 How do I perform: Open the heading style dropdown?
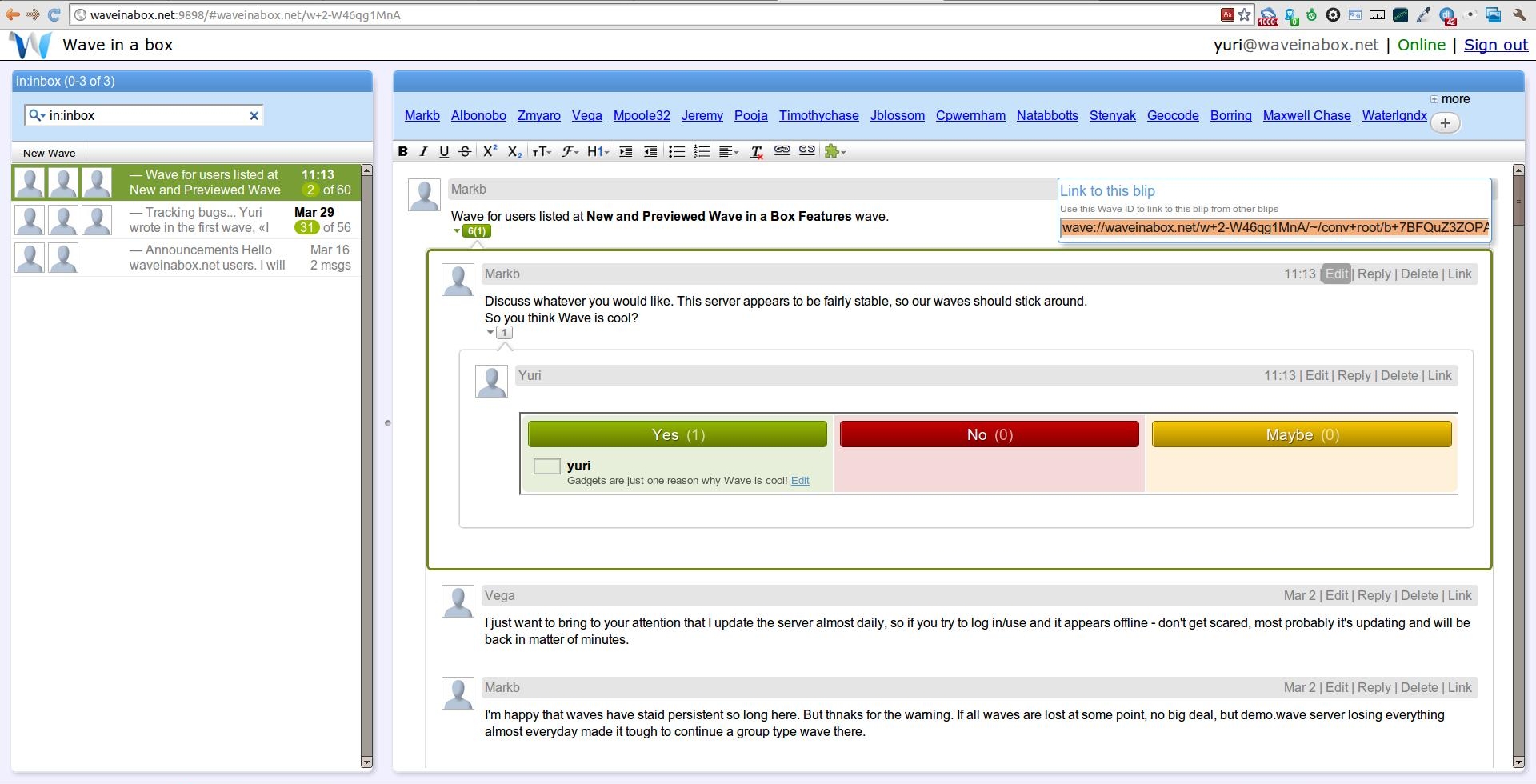click(598, 151)
